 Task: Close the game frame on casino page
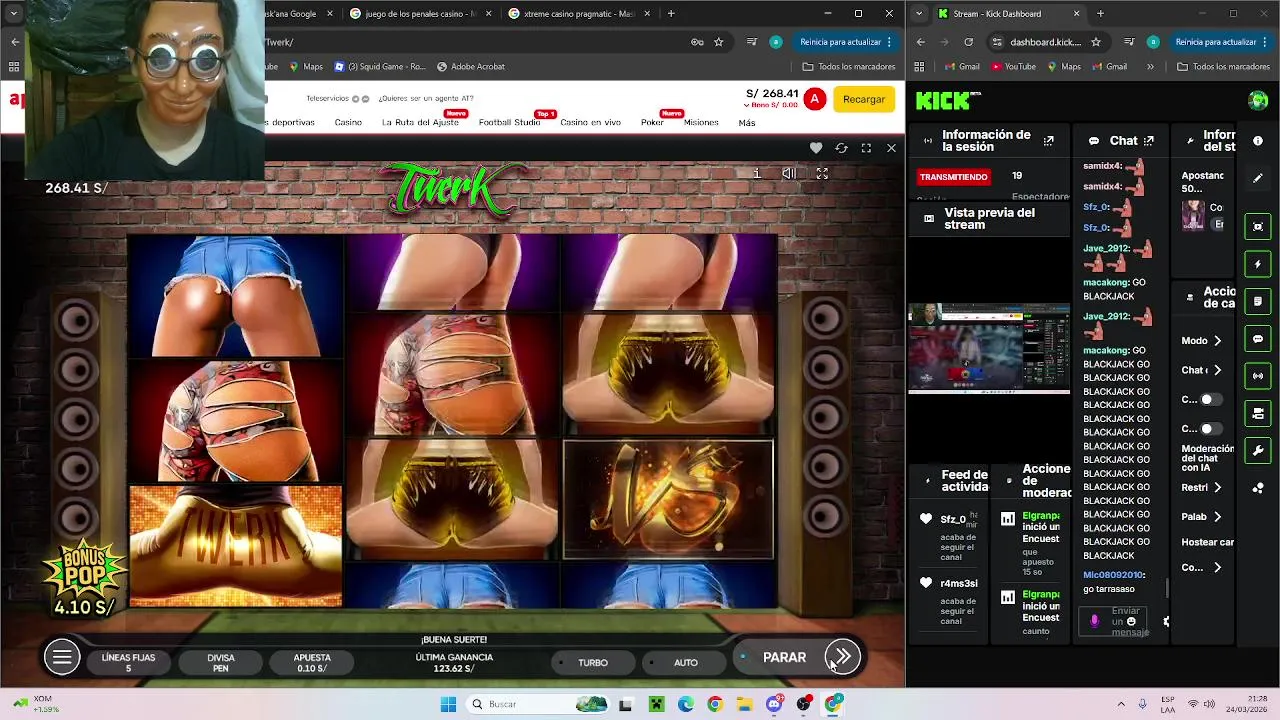[891, 148]
